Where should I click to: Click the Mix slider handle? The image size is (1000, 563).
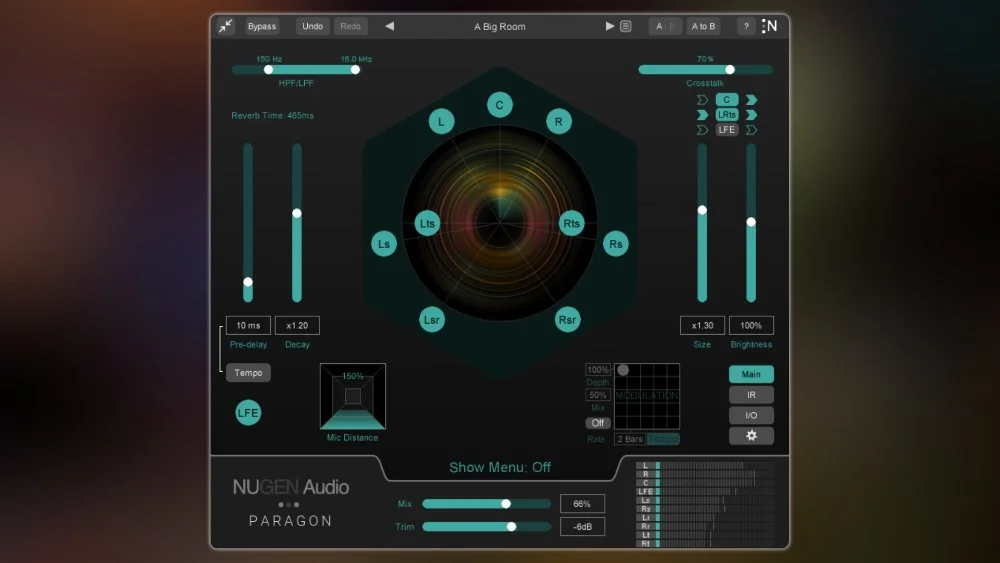(506, 504)
